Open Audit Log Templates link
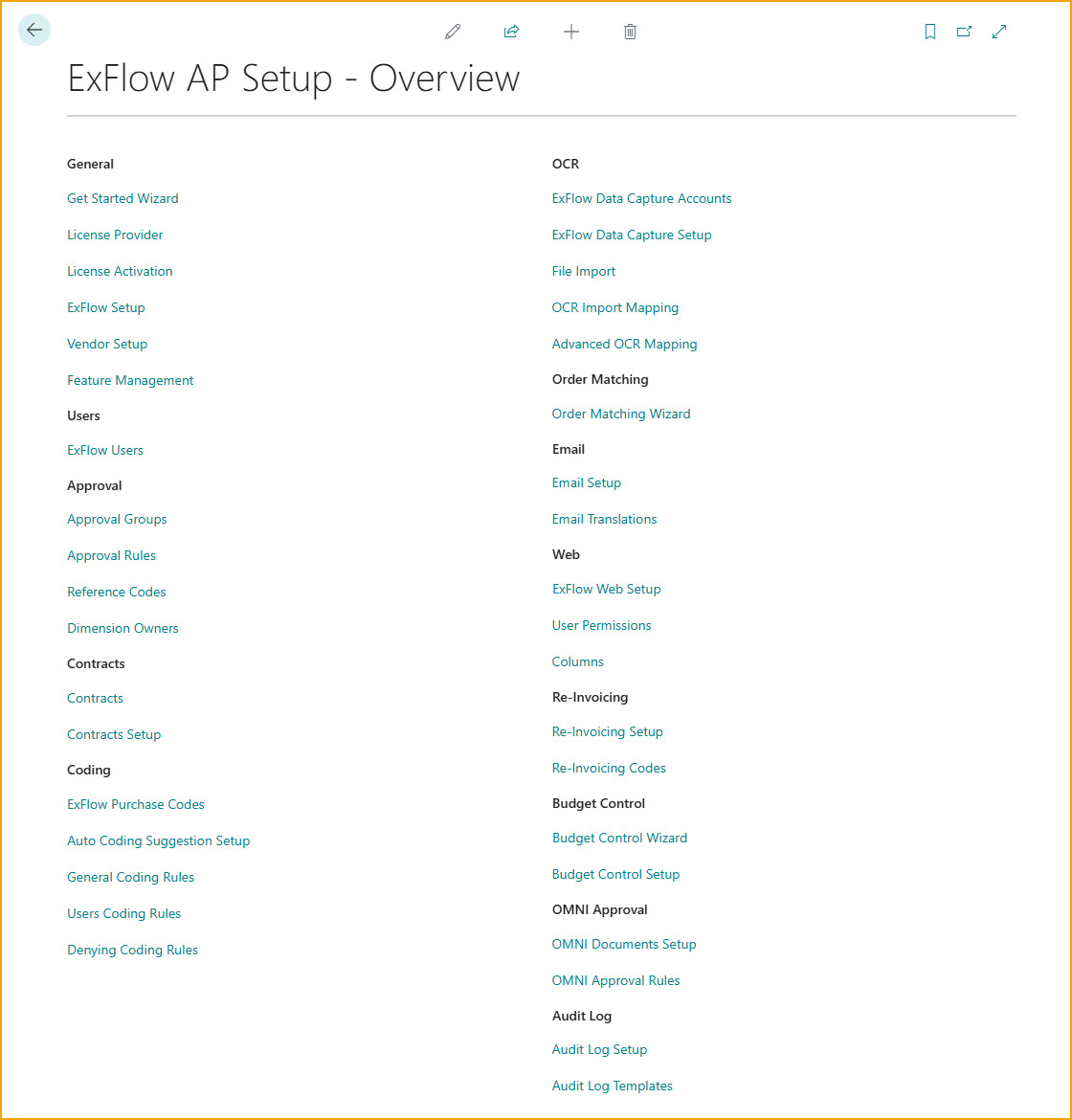The width and height of the screenshot is (1072, 1120). click(x=612, y=1086)
